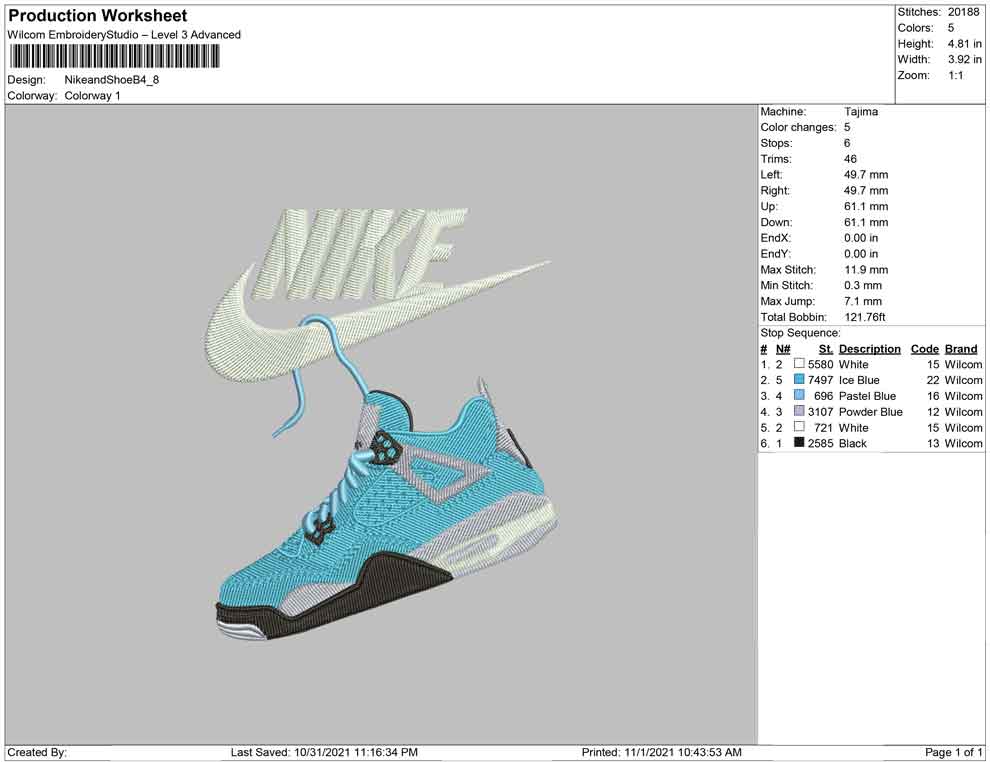The height and width of the screenshot is (762, 990).
Task: Click the Pastel Blue color swatch
Action: (799, 395)
